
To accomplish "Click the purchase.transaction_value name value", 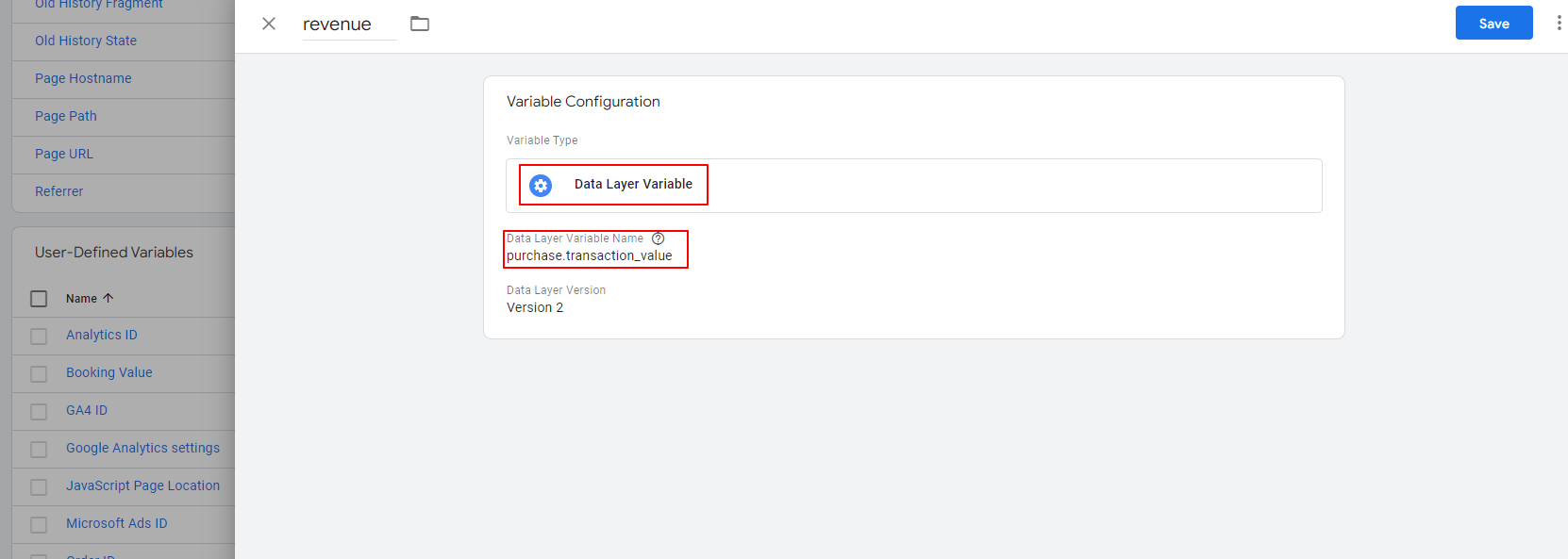I will click(x=590, y=255).
